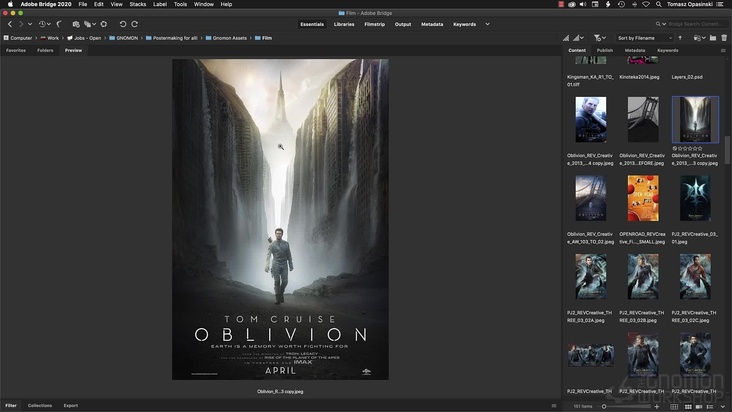Click the boomerang return-to-app icon
Viewport: 732px width, 412px height.
pyautogui.click(x=60, y=23)
